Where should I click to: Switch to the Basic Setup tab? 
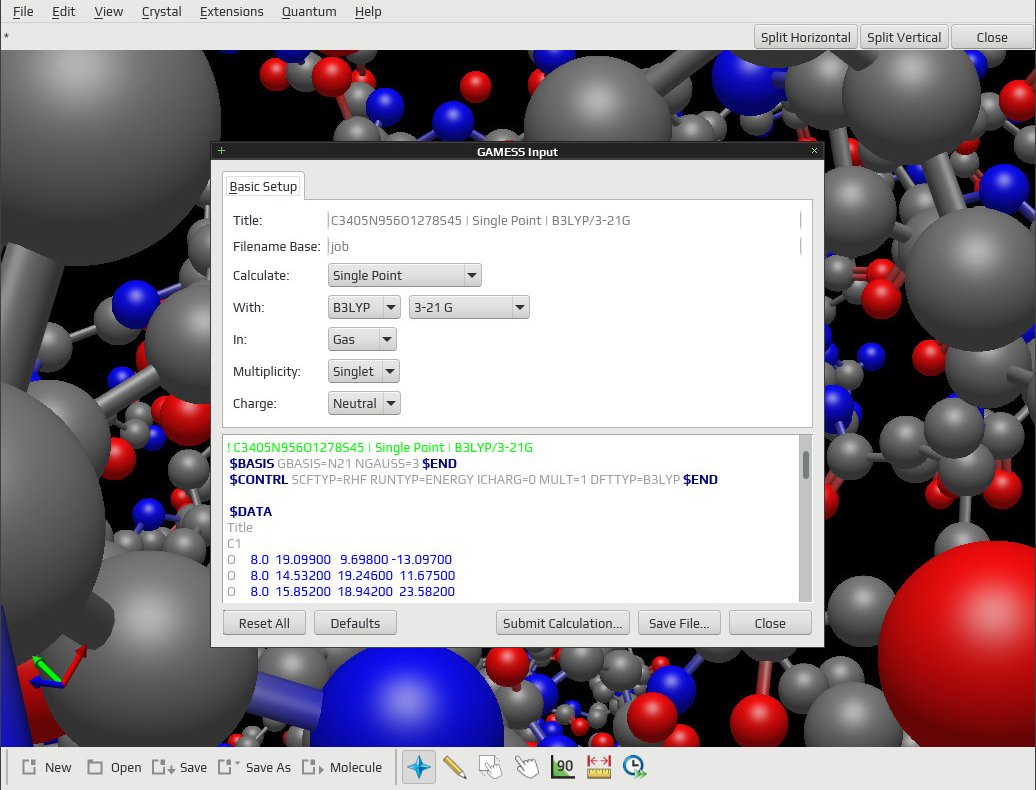(263, 186)
